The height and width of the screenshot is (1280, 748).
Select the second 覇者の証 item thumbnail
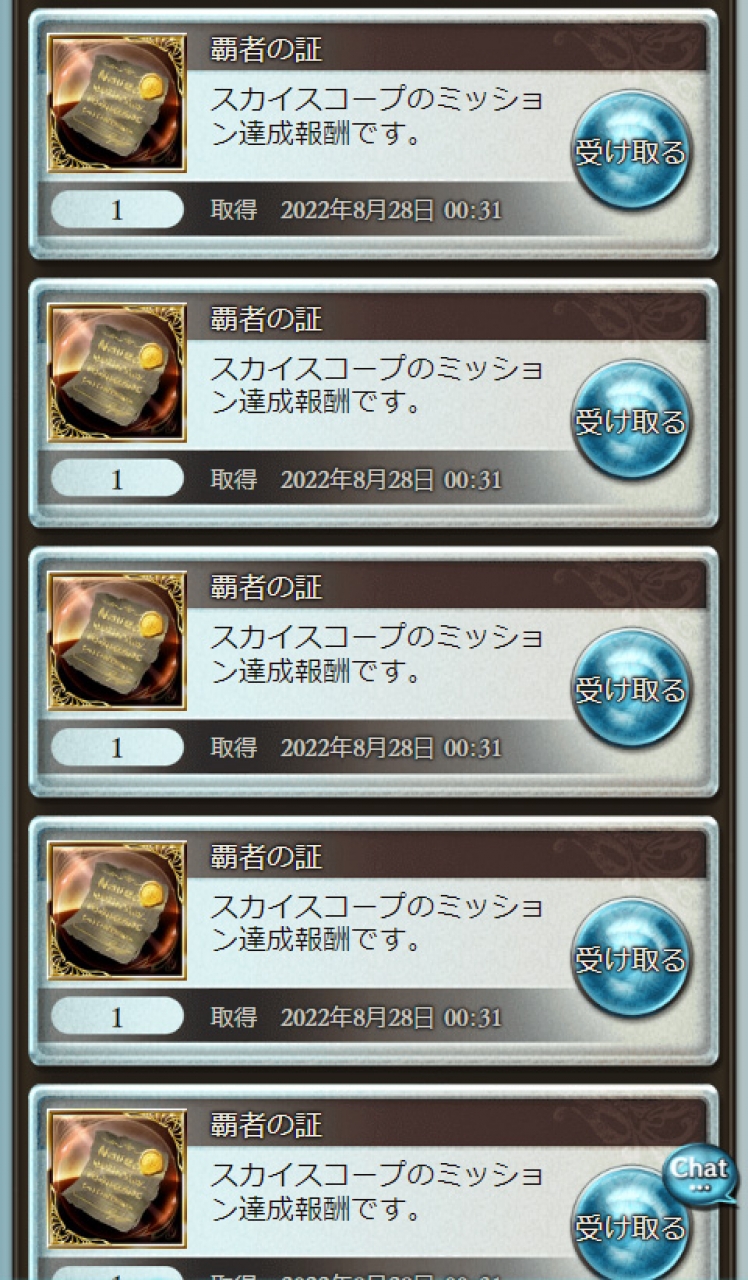(x=117, y=373)
